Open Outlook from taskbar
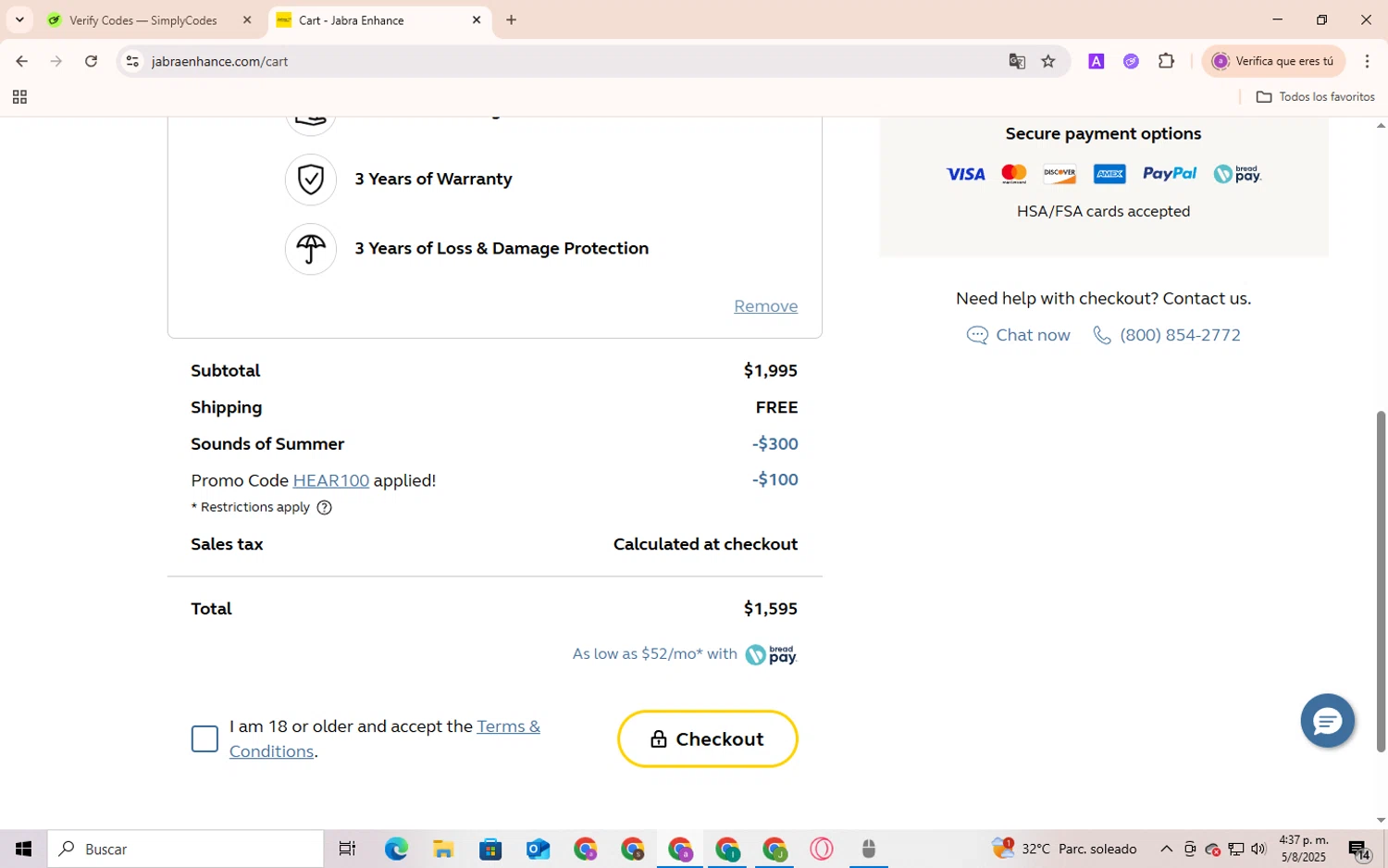1388x868 pixels. 538,849
